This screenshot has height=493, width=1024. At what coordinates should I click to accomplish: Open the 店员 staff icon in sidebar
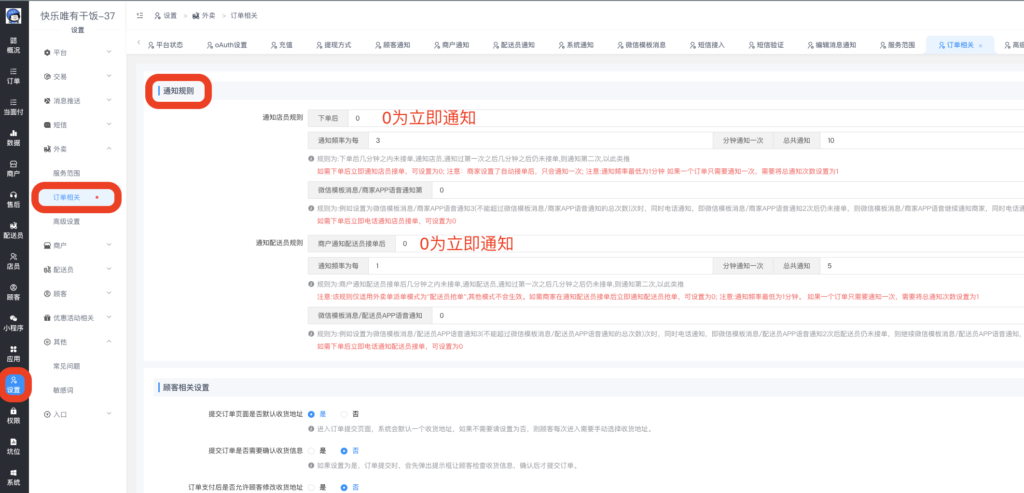point(13,261)
